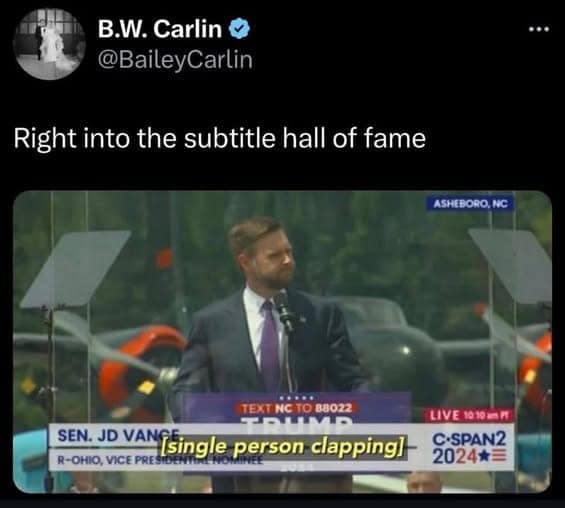Viewport: 565px width, 508px height.
Task: Click the 2024 star-flag graphic under C-SPAN2
Action: click(469, 457)
